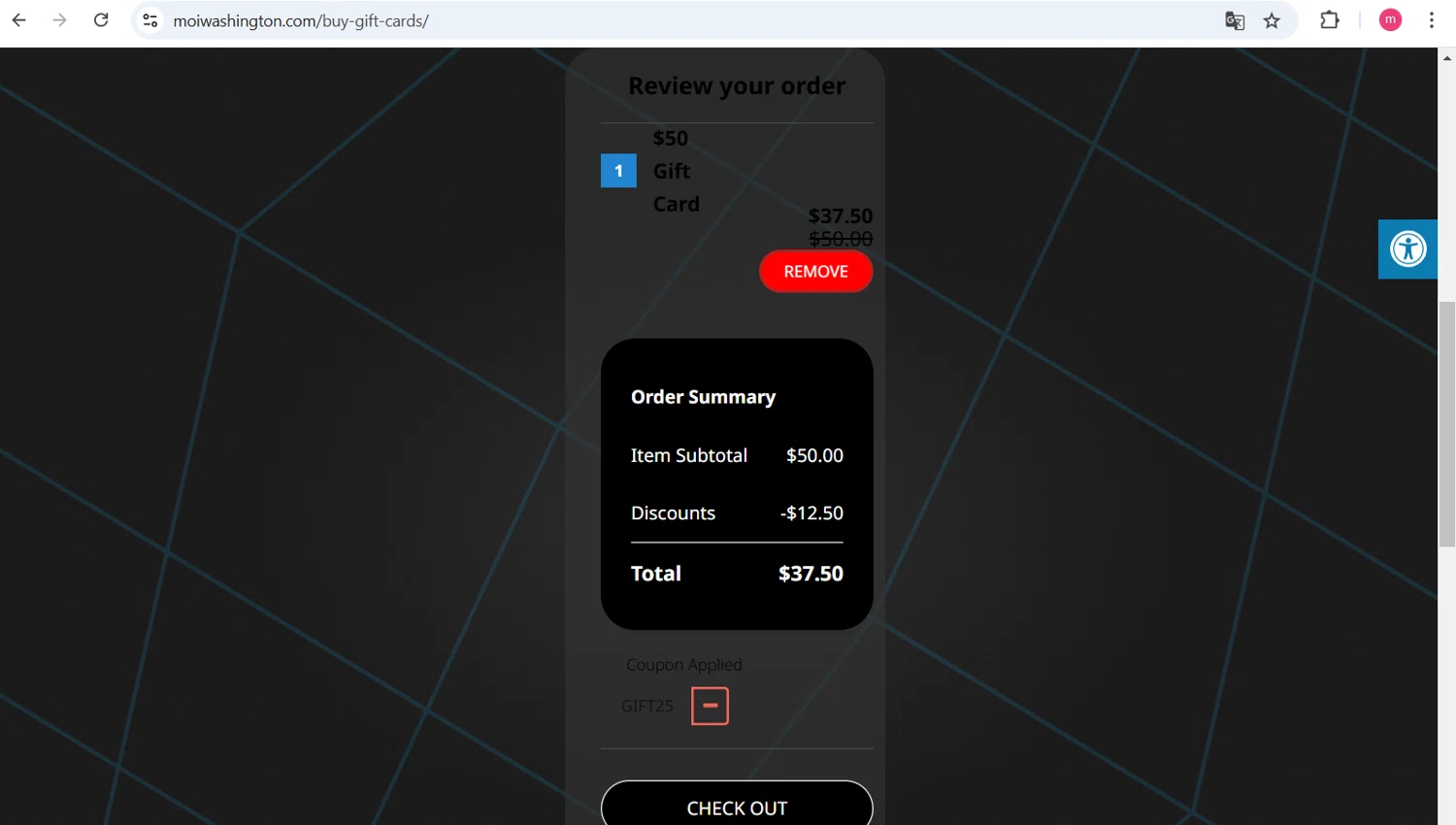This screenshot has width=1456, height=825.
Task: View site information icon in address bar
Action: [150, 20]
